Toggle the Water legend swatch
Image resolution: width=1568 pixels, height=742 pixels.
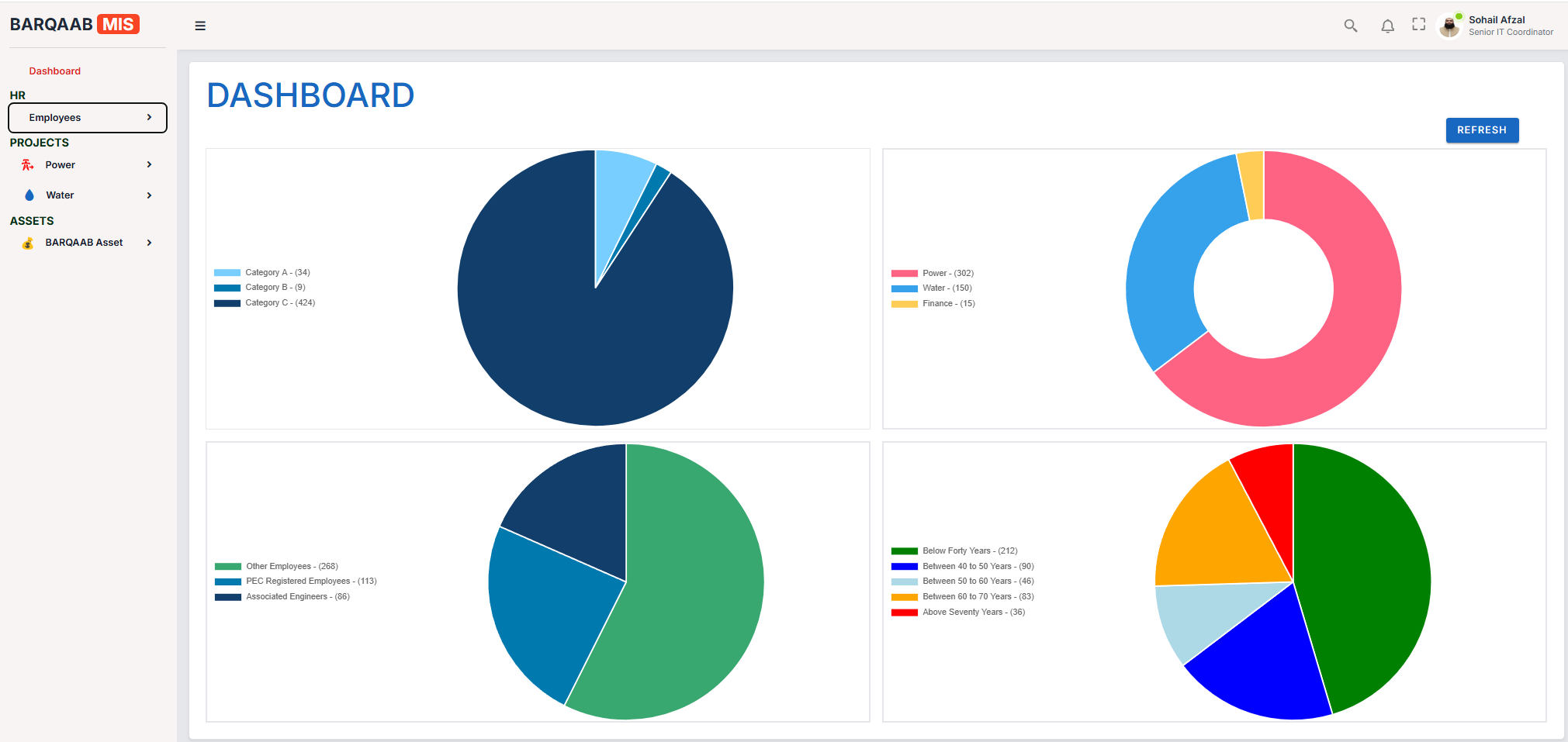click(x=905, y=288)
